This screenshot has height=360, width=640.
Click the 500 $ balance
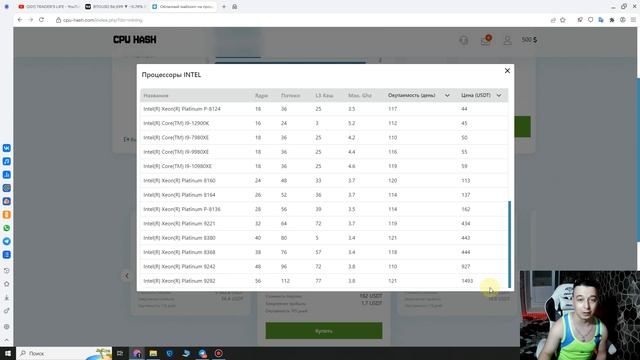coord(529,40)
